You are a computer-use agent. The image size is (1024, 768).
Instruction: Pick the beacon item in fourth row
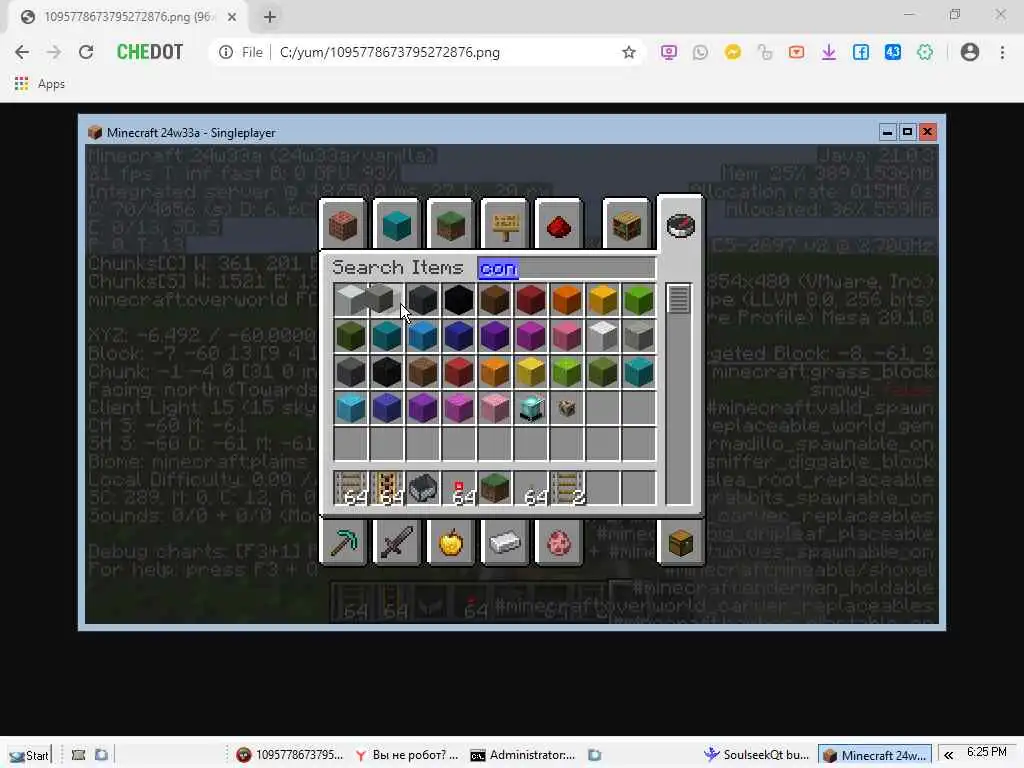[x=530, y=408]
